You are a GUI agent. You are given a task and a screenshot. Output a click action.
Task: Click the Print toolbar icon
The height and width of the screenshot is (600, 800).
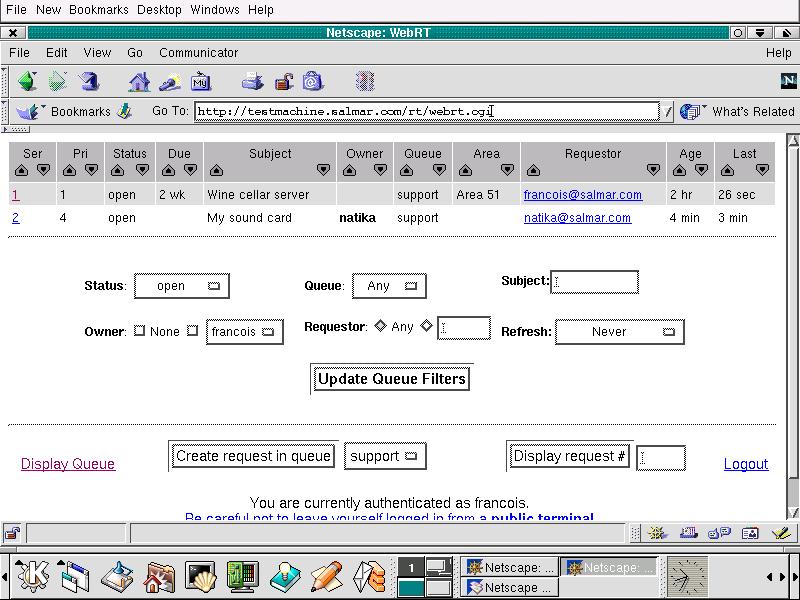[x=253, y=81]
